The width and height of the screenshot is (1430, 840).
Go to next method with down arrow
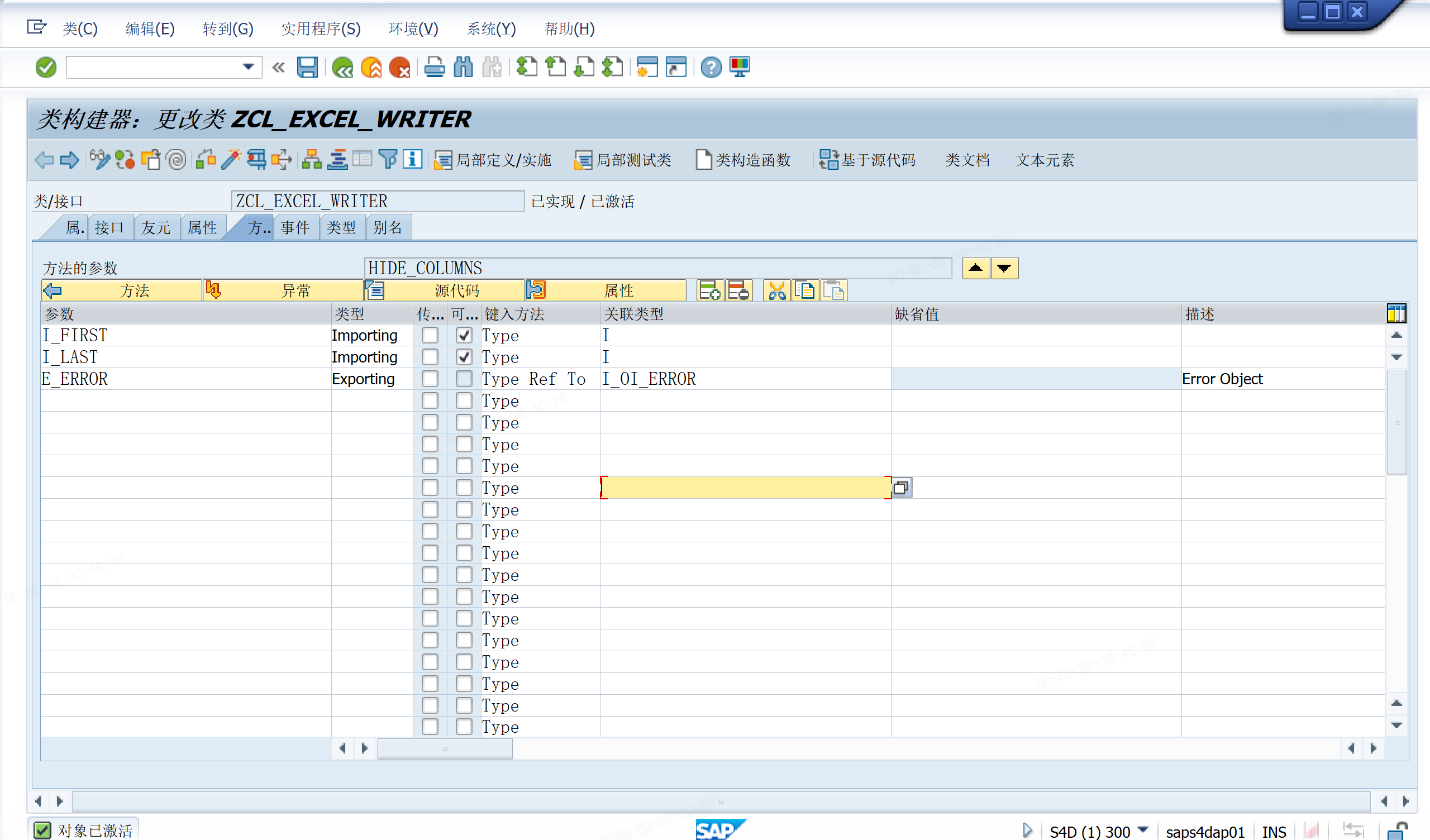click(1004, 269)
